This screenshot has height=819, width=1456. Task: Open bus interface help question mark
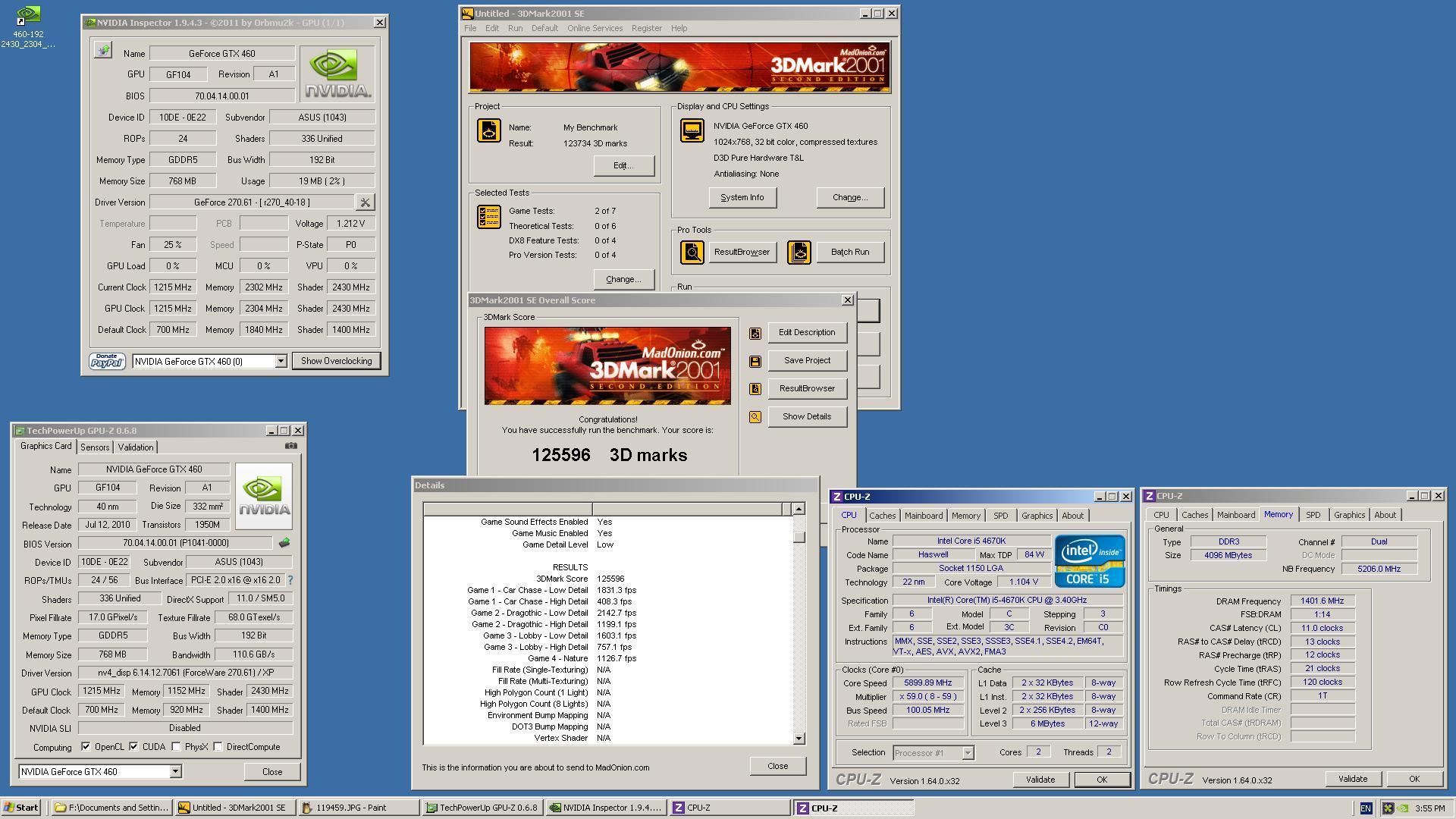click(x=290, y=580)
